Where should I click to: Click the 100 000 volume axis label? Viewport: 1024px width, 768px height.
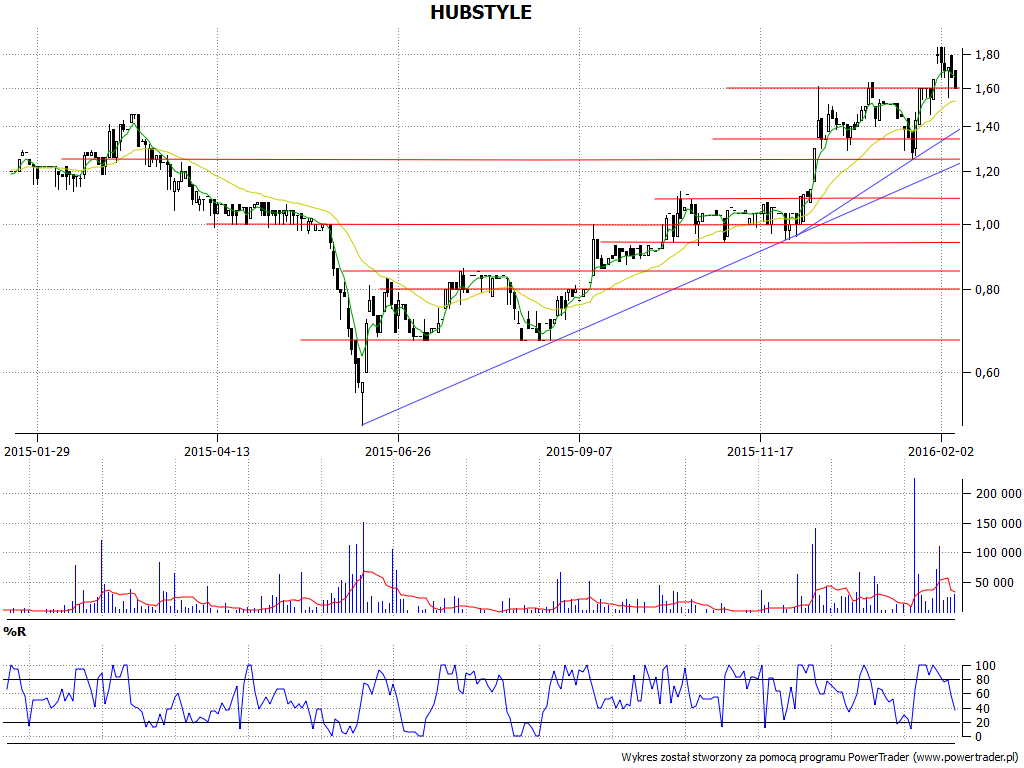click(x=998, y=553)
